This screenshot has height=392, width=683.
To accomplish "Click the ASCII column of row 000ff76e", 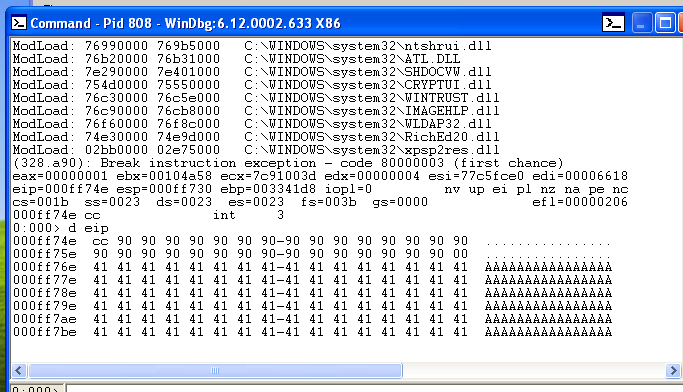I will [548, 267].
